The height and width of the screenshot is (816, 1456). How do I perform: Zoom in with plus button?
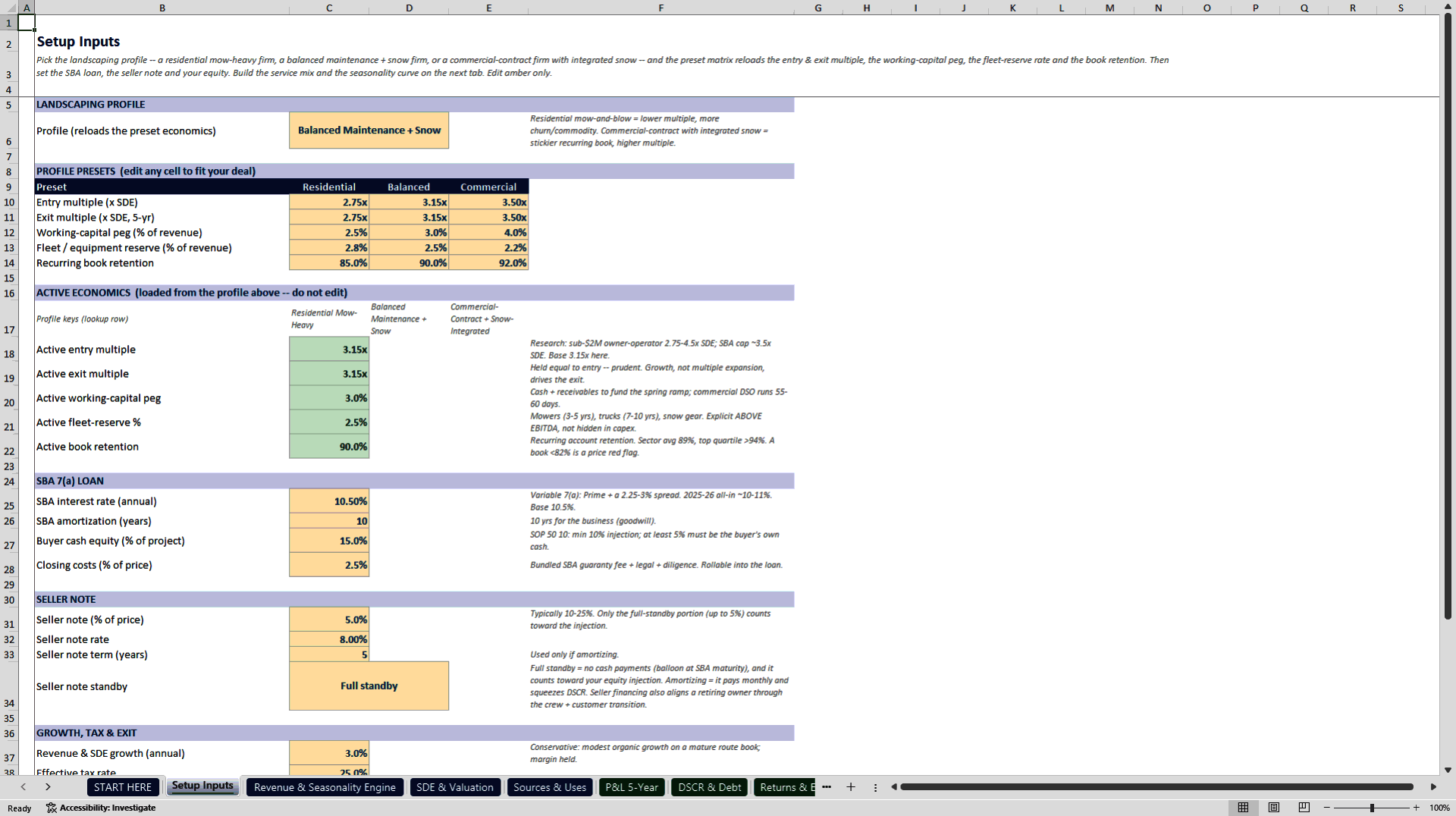1416,808
